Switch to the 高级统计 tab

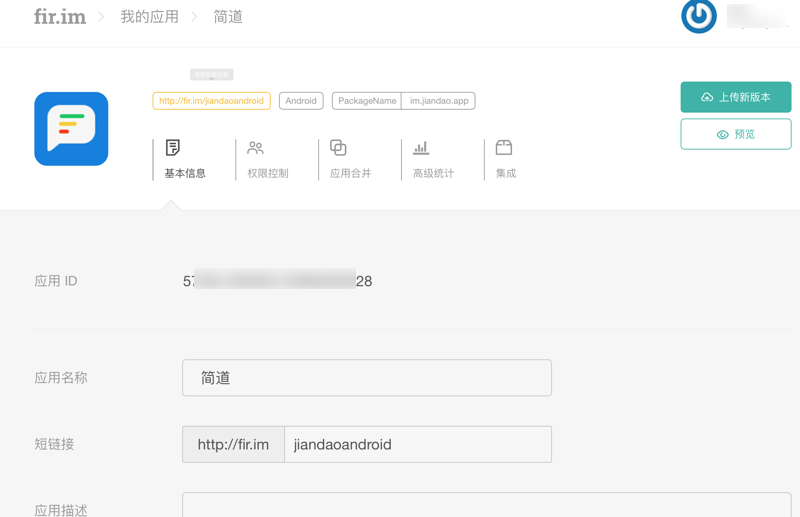tap(433, 173)
